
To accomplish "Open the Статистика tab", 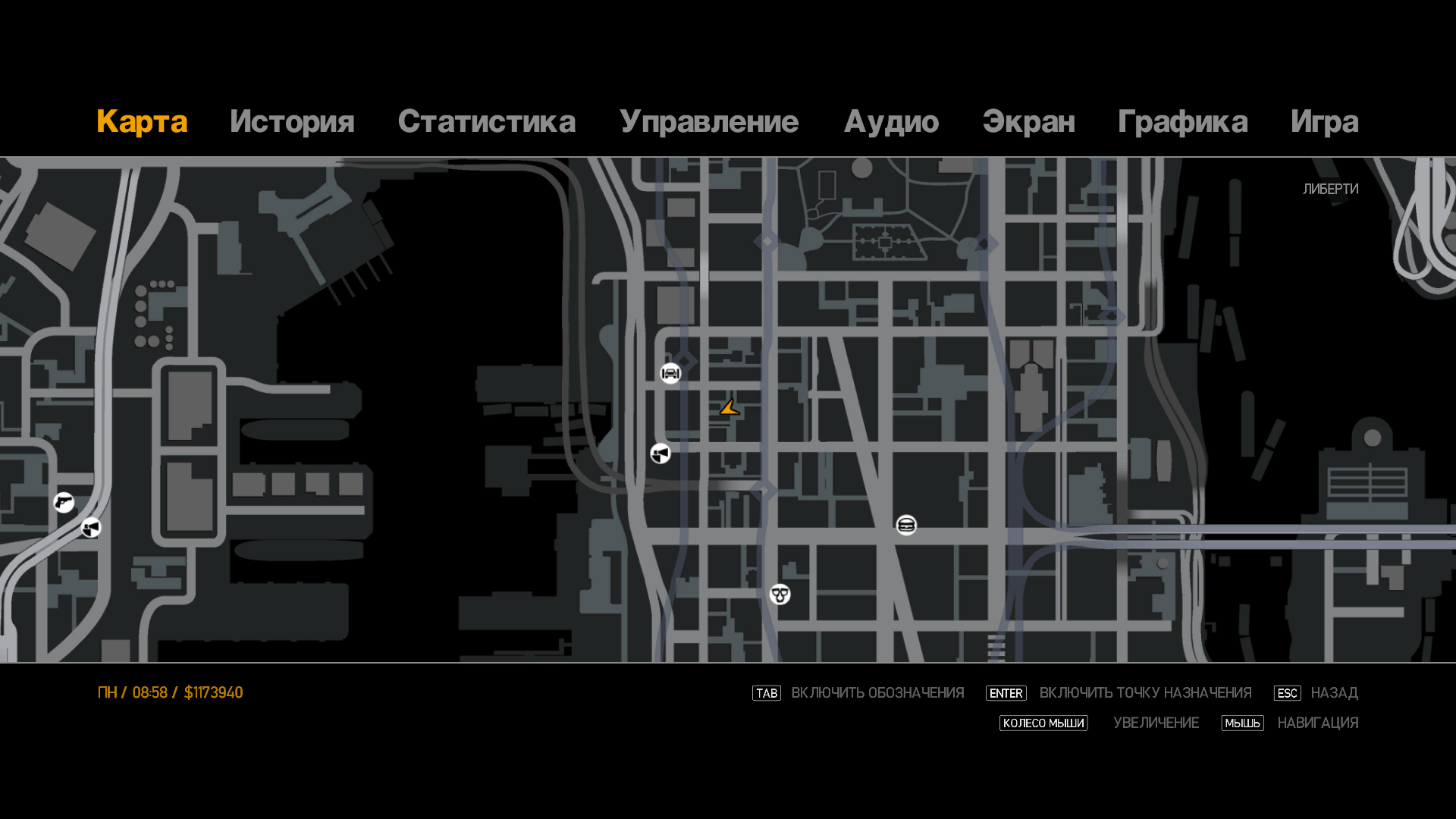I will pyautogui.click(x=486, y=121).
